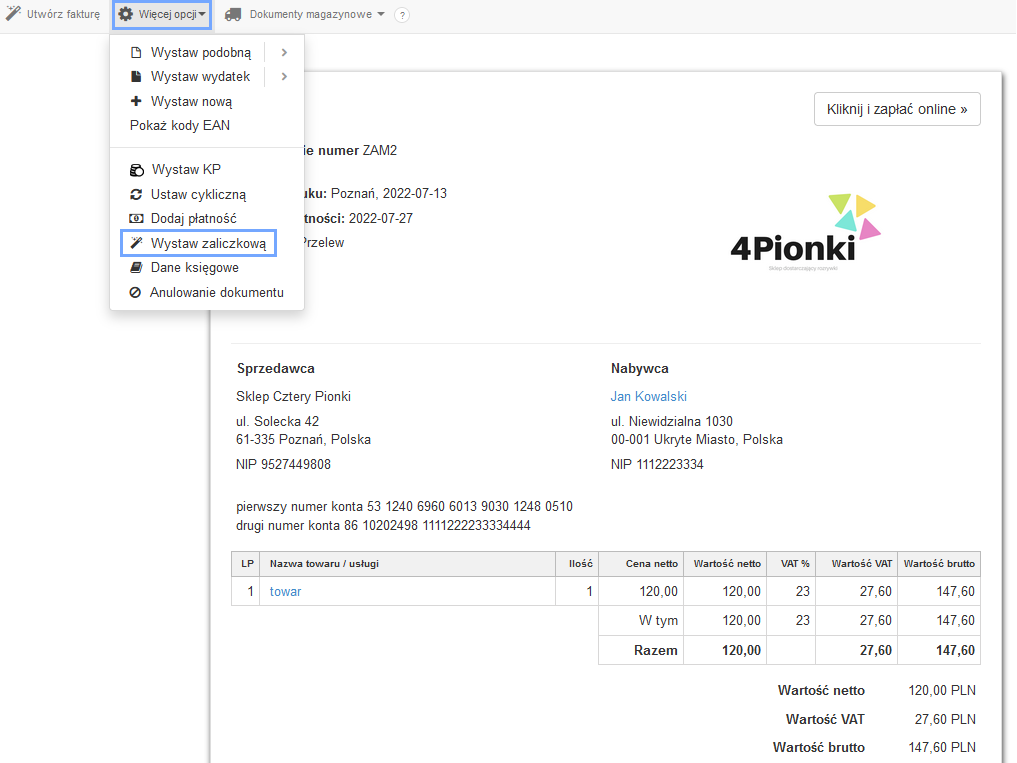Select Wystaw wydatek menu entry
The image size is (1017, 763).
(x=200, y=77)
